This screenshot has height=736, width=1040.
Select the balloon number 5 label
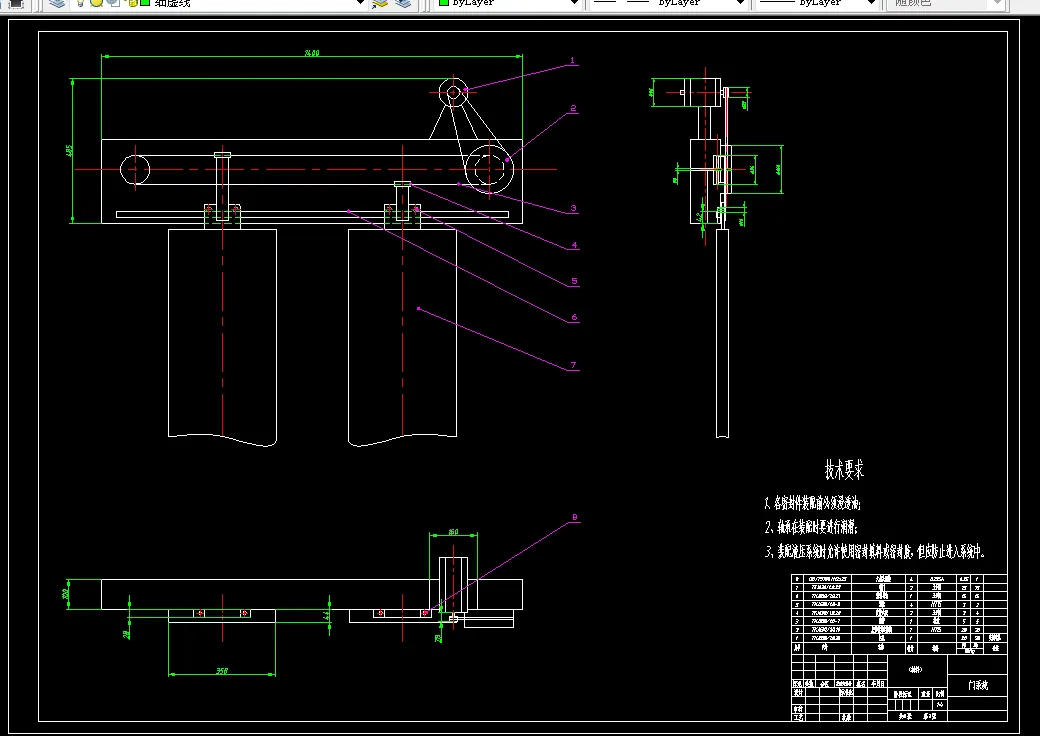tap(574, 281)
